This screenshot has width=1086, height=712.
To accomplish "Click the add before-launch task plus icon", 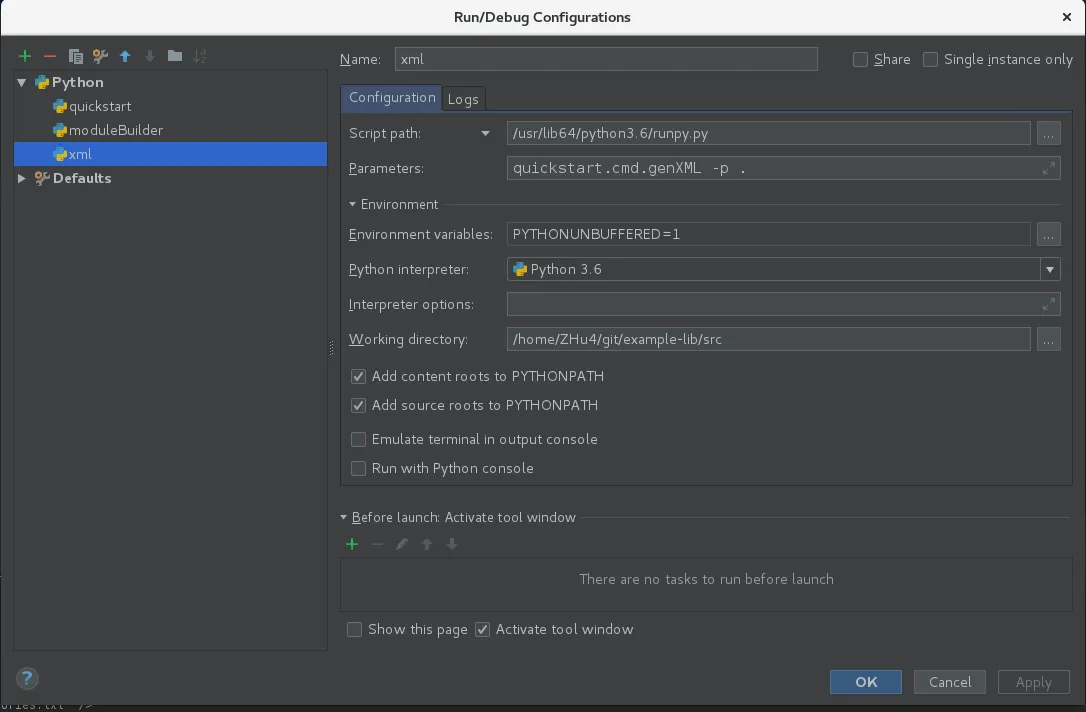I will (x=352, y=544).
